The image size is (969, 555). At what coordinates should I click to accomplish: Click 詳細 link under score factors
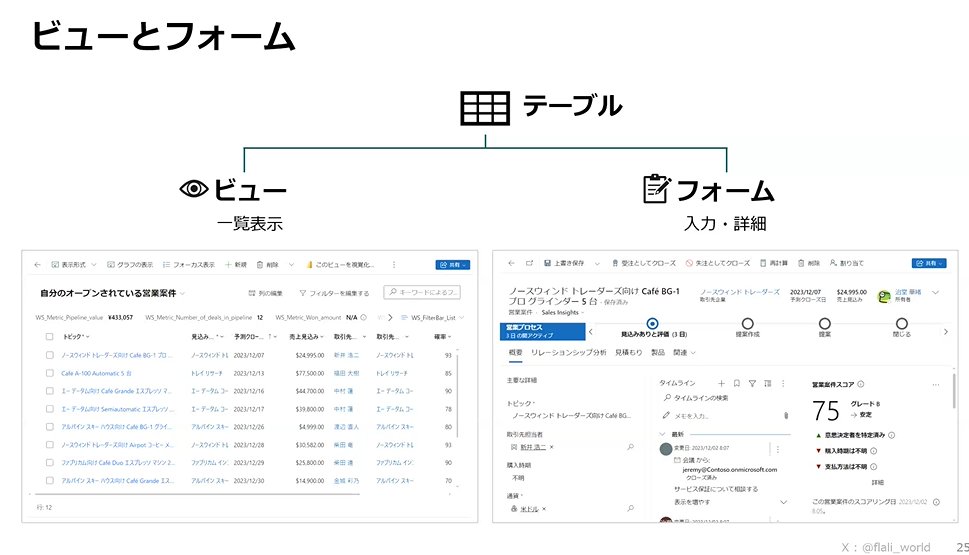877,482
